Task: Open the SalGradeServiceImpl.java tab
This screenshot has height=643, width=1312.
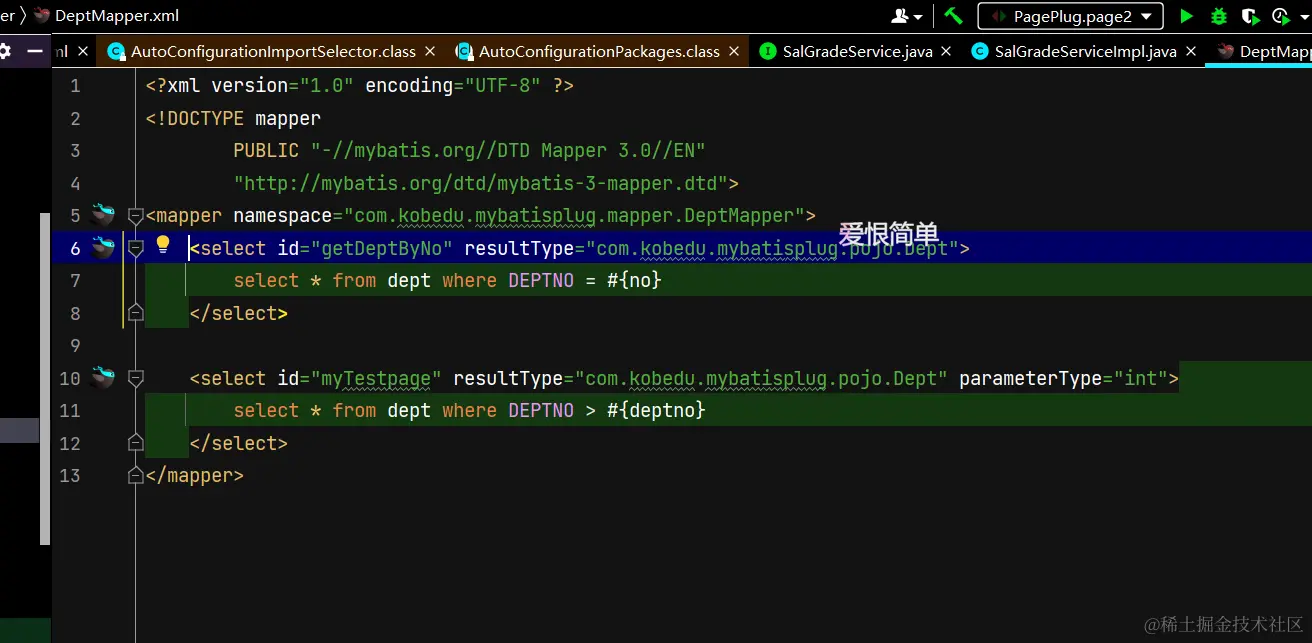Action: tap(1085, 51)
